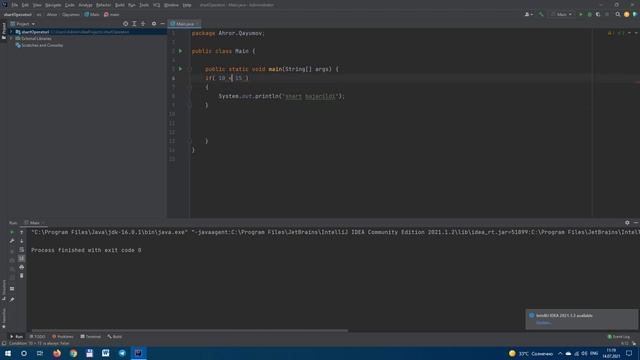This screenshot has width=640, height=360.
Task: Click Print icon in Run console
Action: coord(22,267)
